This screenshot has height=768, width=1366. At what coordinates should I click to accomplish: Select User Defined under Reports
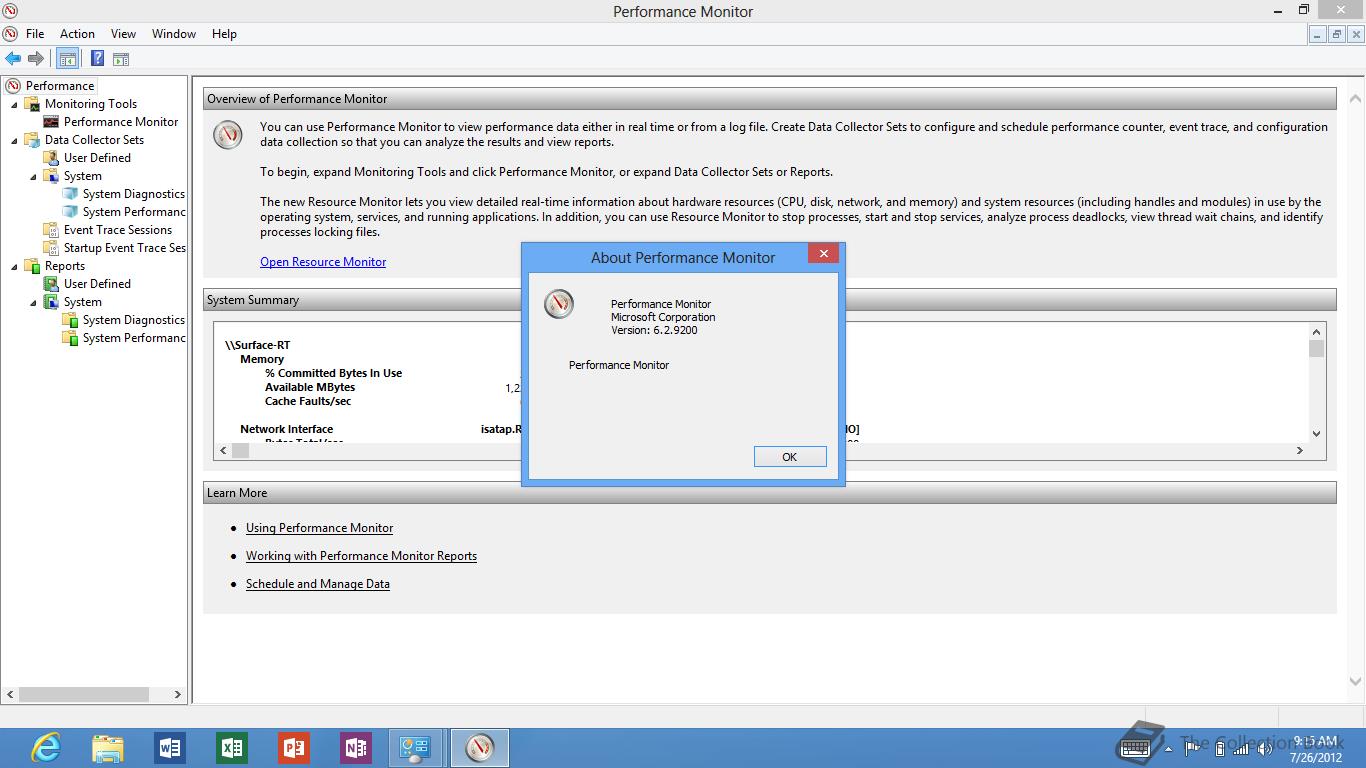(x=97, y=284)
